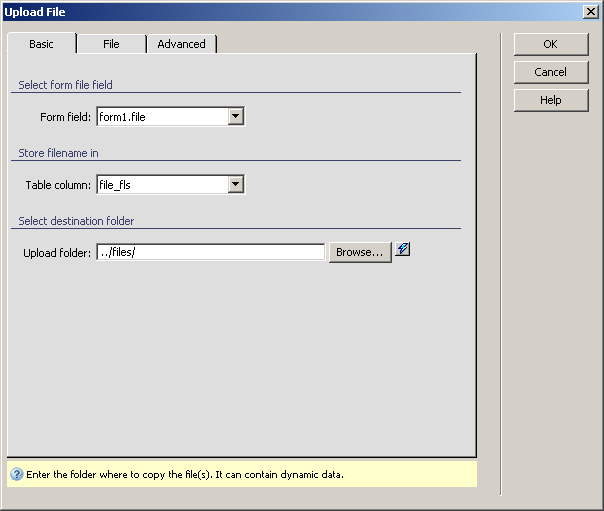
Task: Open the File tab
Action: coord(111,44)
